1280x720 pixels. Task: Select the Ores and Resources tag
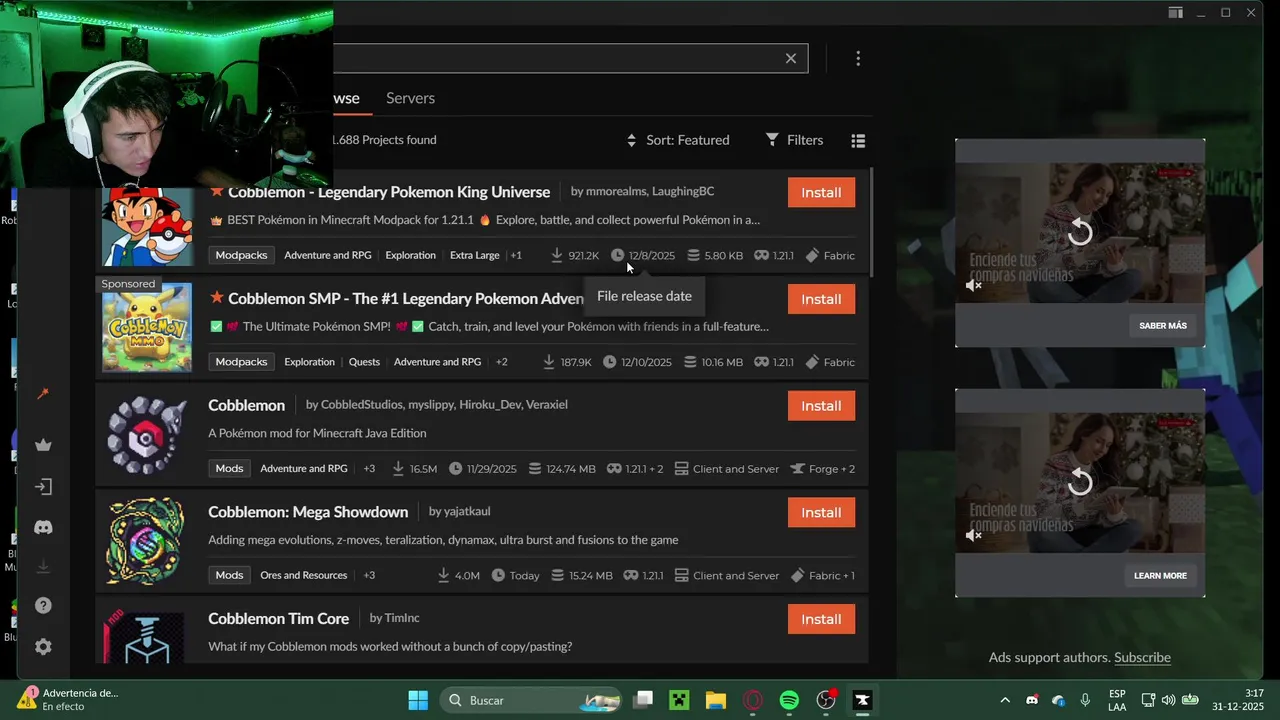click(x=303, y=575)
